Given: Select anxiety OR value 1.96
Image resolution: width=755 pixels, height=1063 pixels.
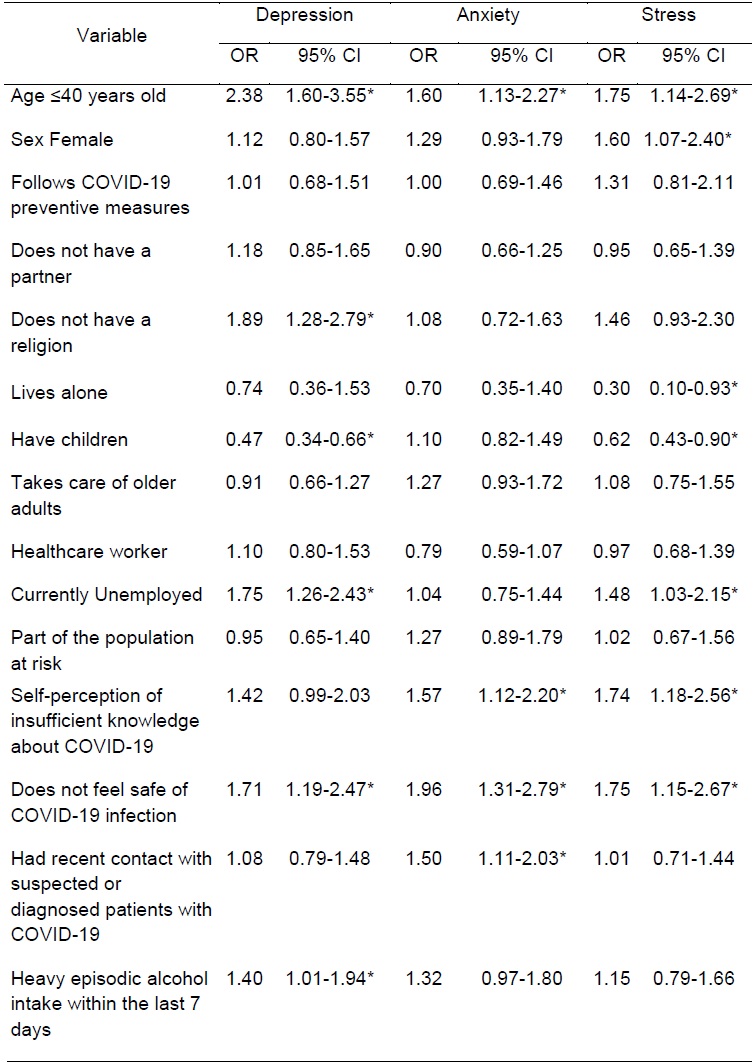Looking at the screenshot, I should tap(424, 789).
